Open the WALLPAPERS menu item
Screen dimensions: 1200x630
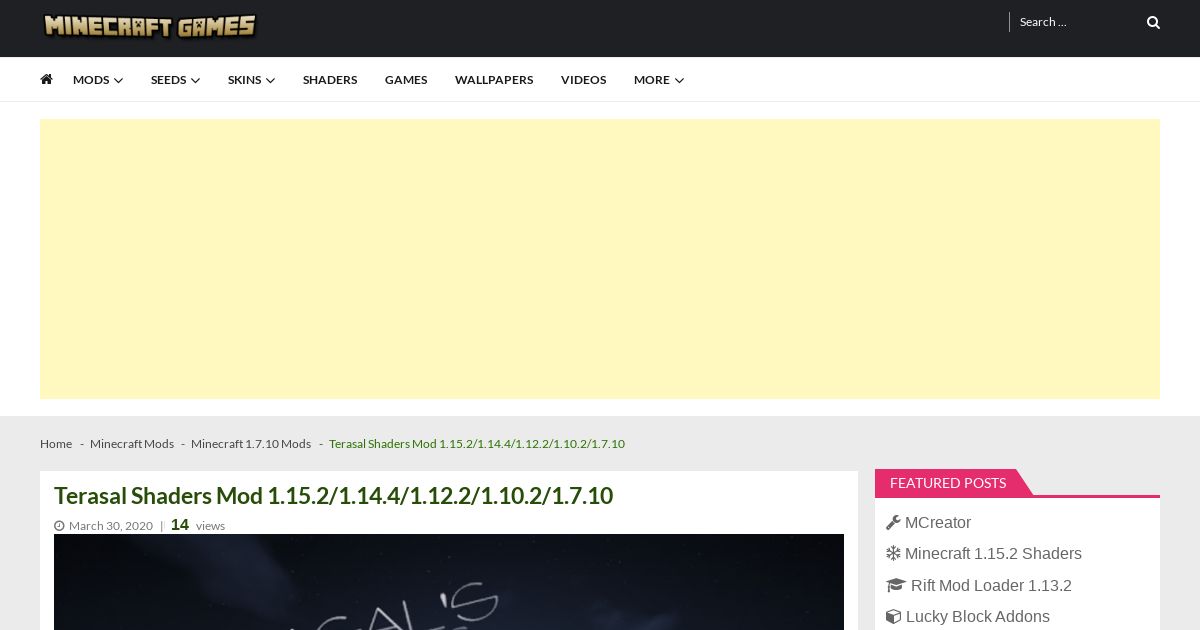click(x=494, y=80)
